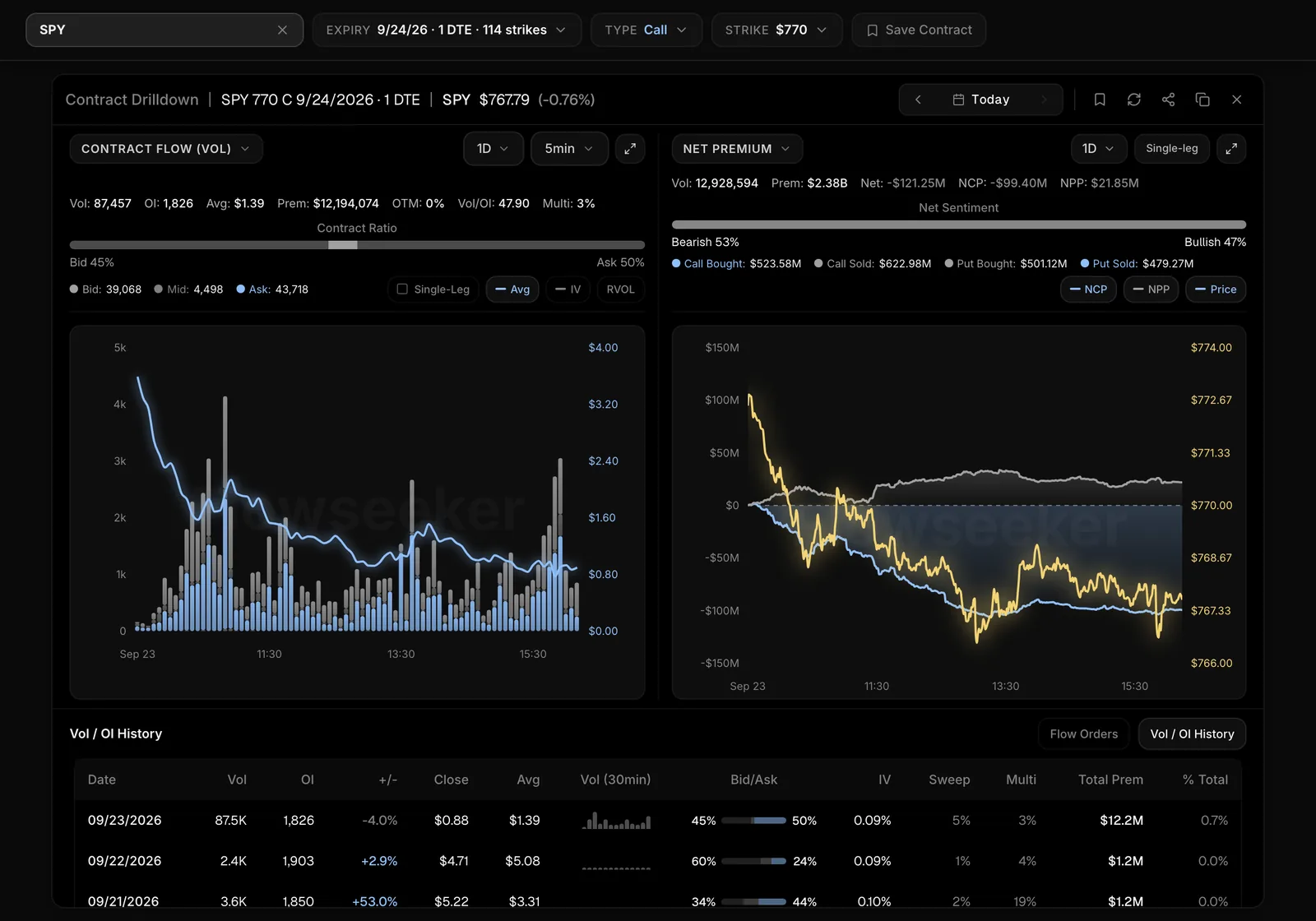
Task: Click the Bid/Ask bar for 09/22/2026
Action: tap(754, 861)
